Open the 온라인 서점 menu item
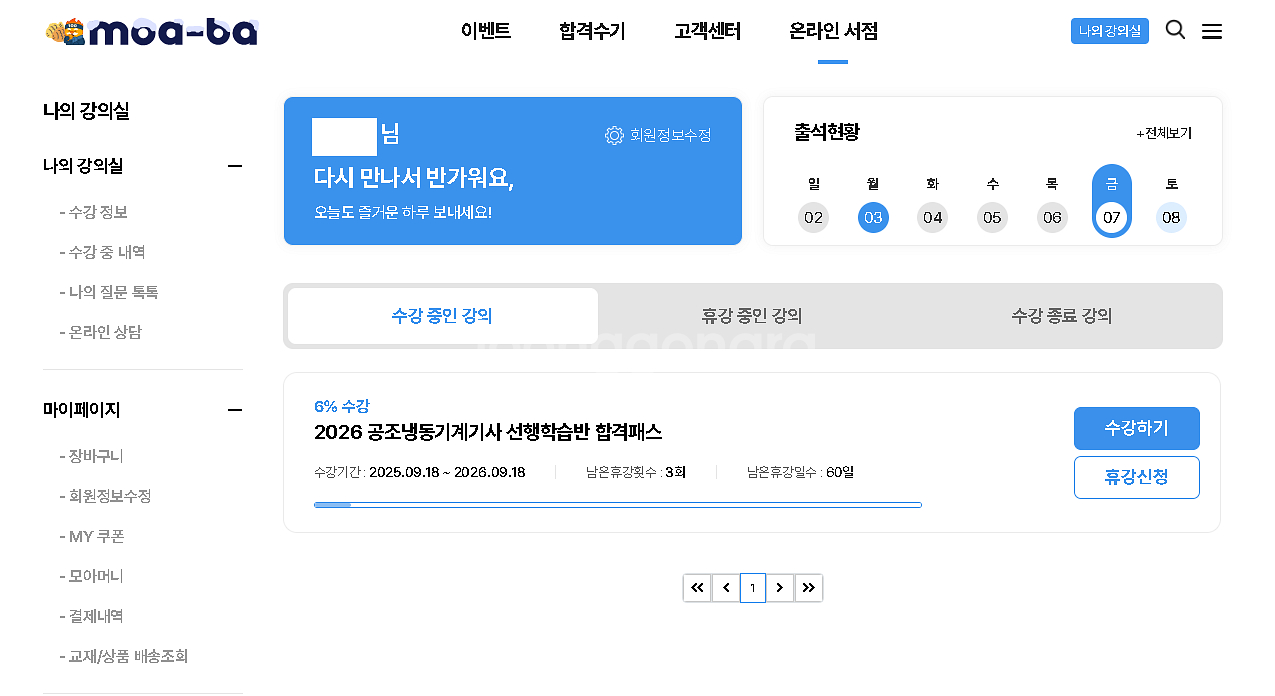Image resolution: width=1275 pixels, height=696 pixels. pos(833,31)
